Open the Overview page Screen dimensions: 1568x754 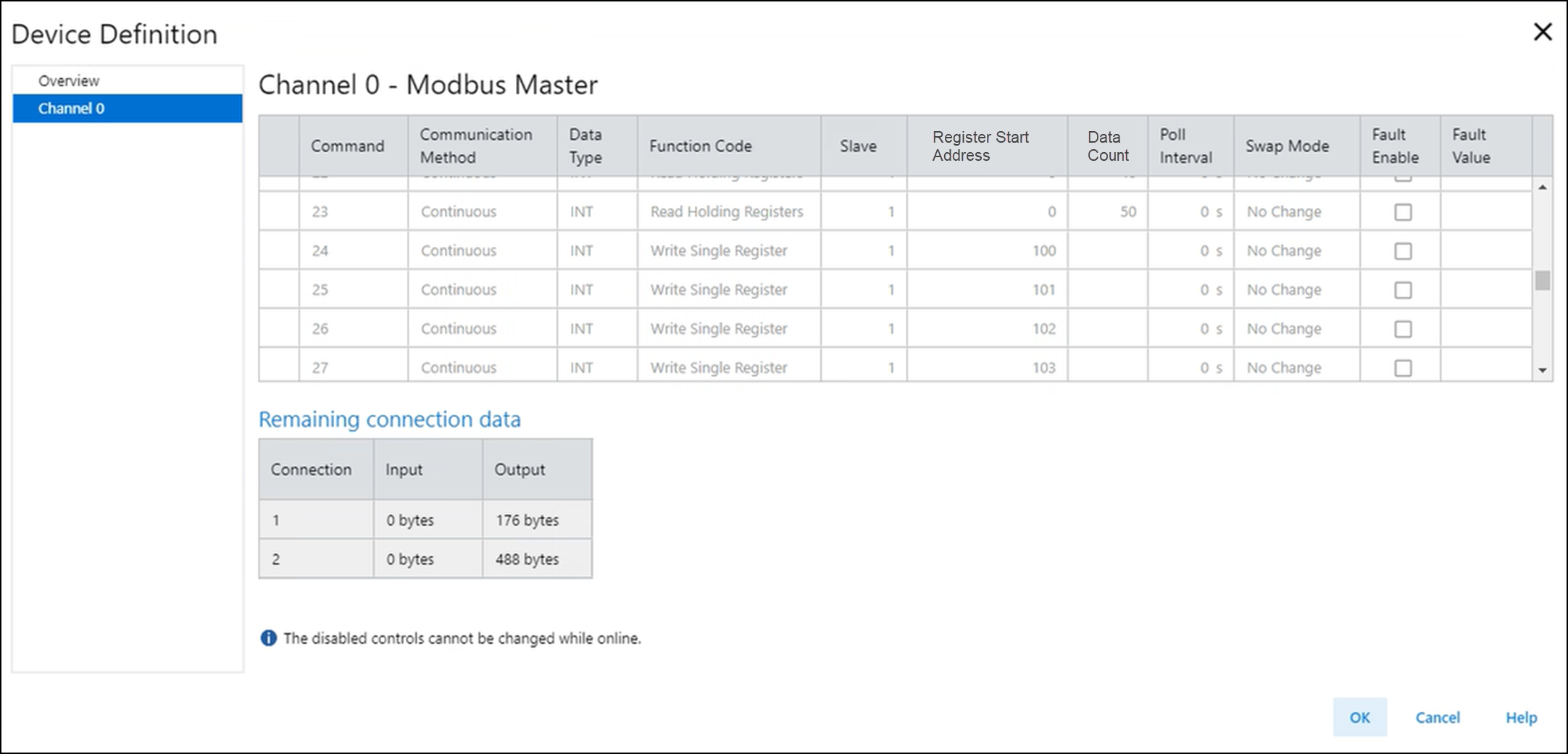69,81
